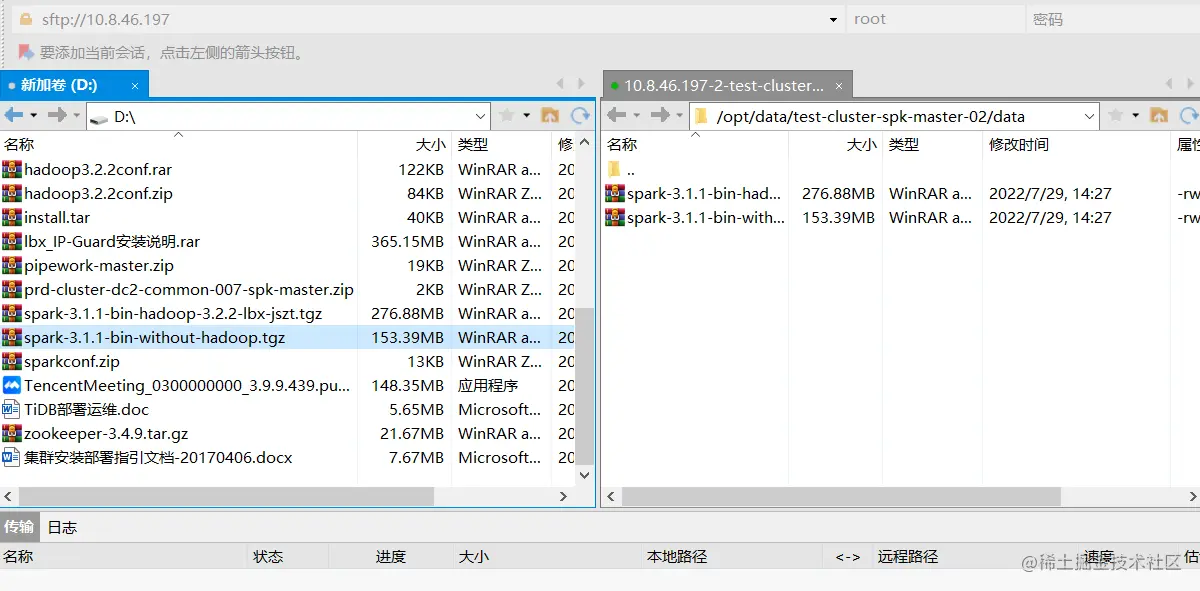Click the 远程路径 column in transfer list

click(908, 556)
